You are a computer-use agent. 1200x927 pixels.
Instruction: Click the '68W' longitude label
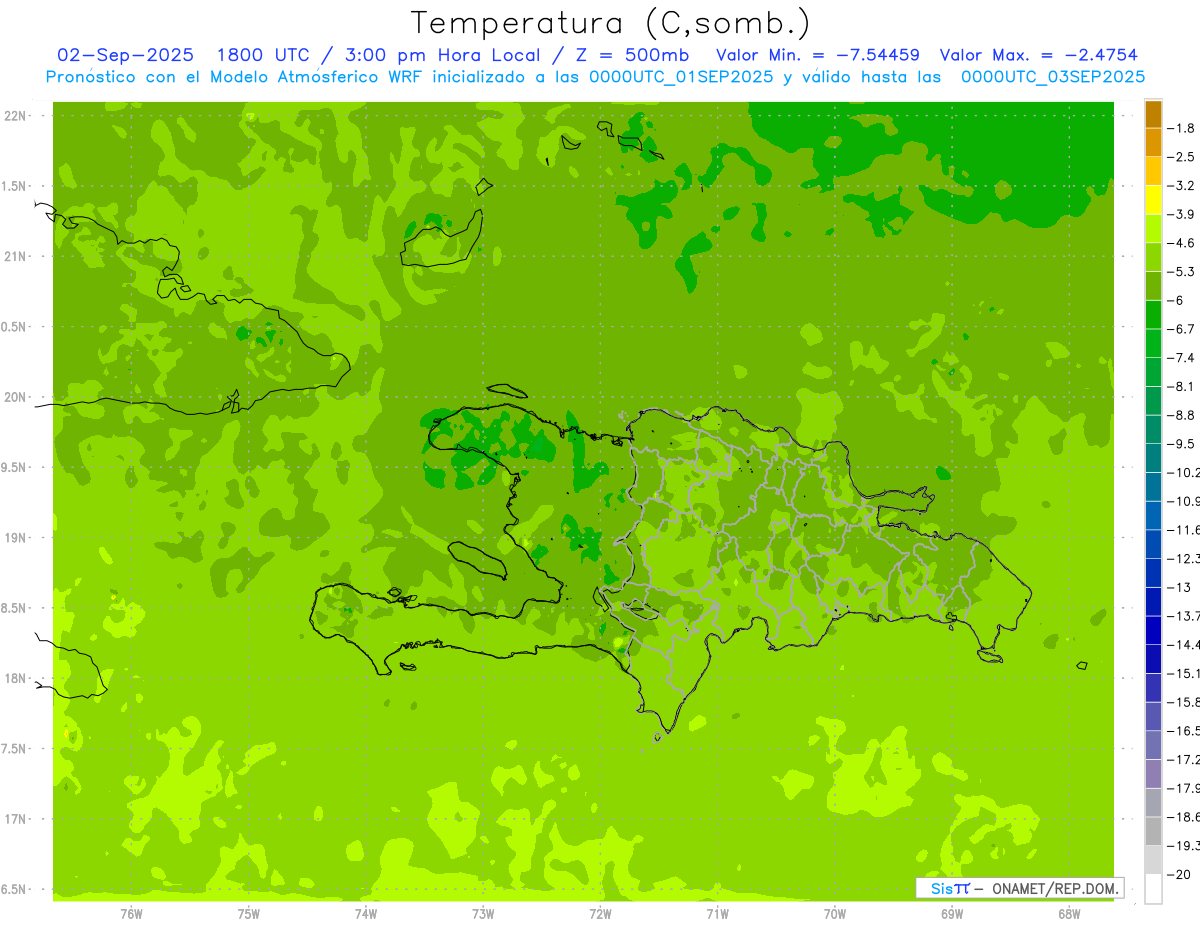[x=1069, y=914]
